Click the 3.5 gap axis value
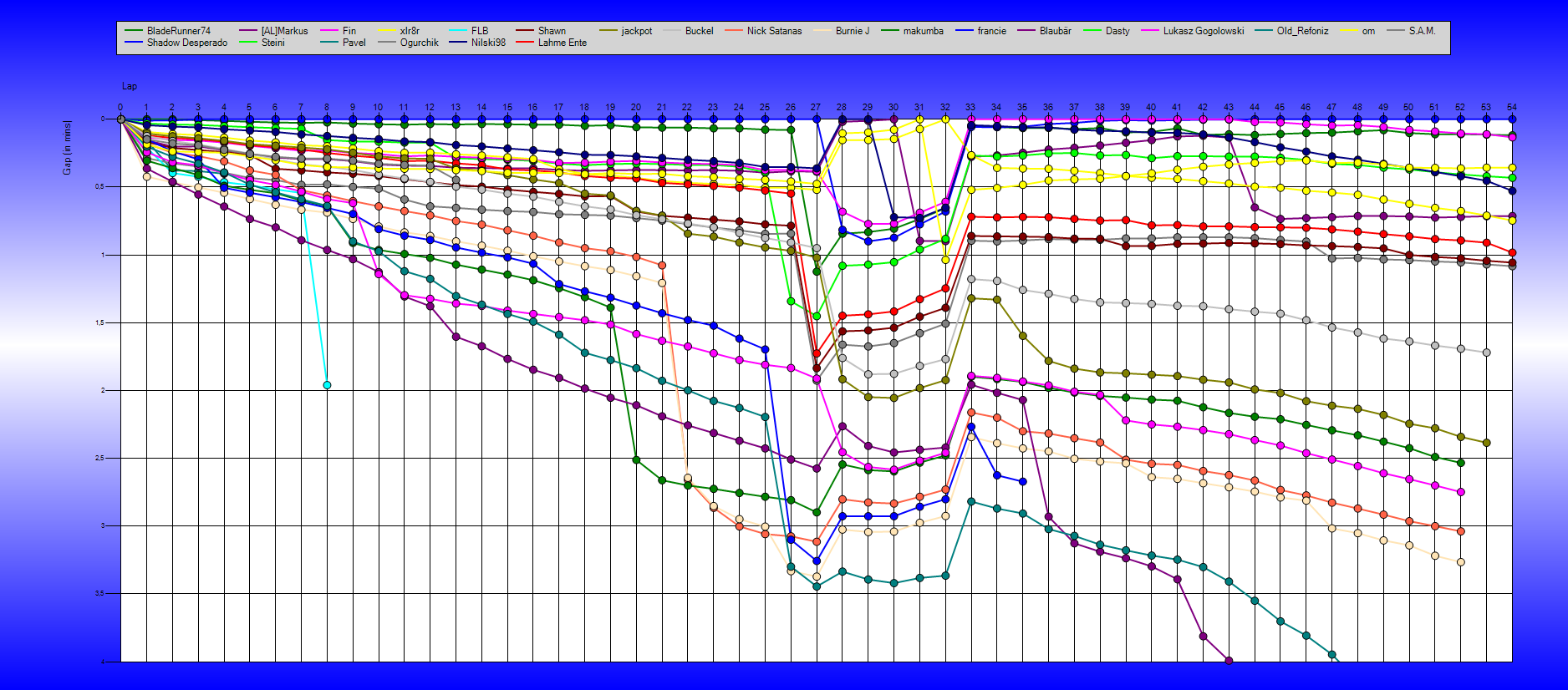This screenshot has width=1568, height=690. (99, 593)
